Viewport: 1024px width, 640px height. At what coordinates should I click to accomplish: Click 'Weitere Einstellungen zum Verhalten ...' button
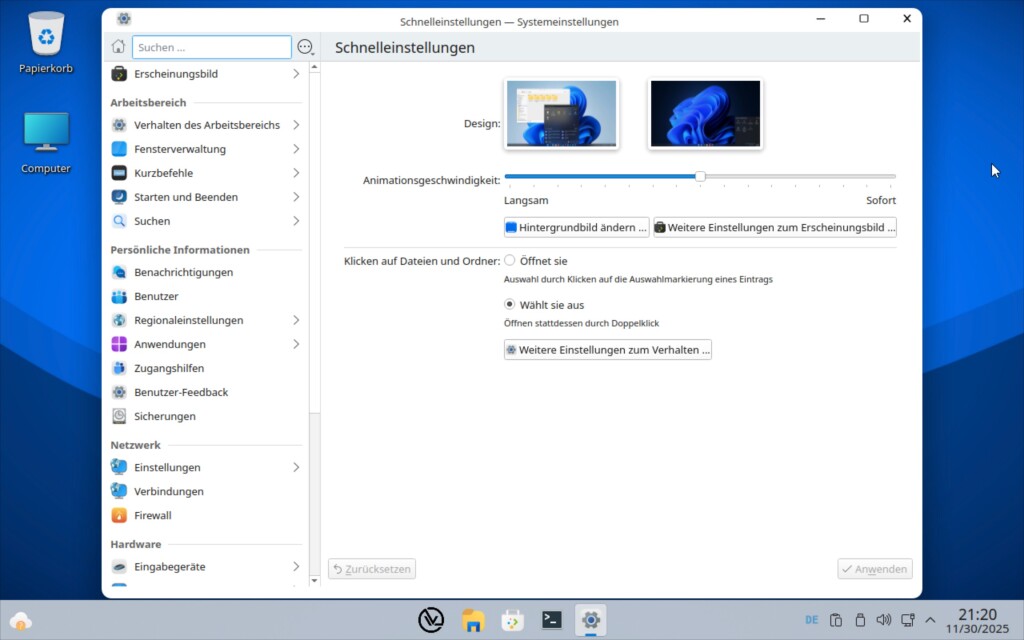coord(608,350)
